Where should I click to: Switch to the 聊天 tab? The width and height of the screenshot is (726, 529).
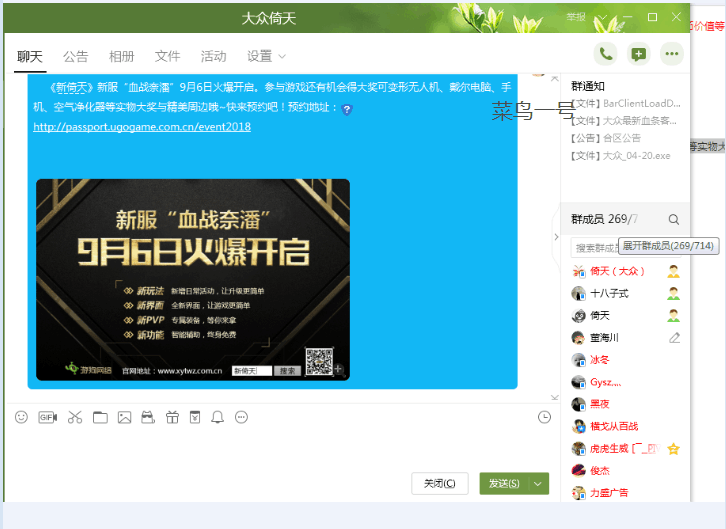tap(30, 56)
